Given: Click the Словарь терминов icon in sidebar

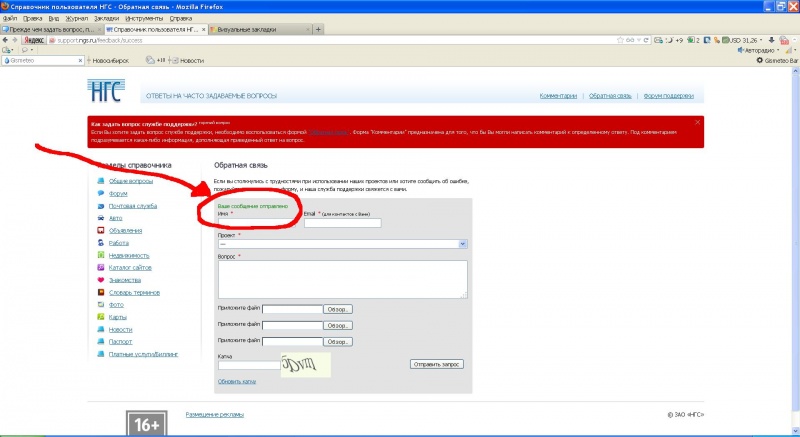Looking at the screenshot, I should [101, 292].
